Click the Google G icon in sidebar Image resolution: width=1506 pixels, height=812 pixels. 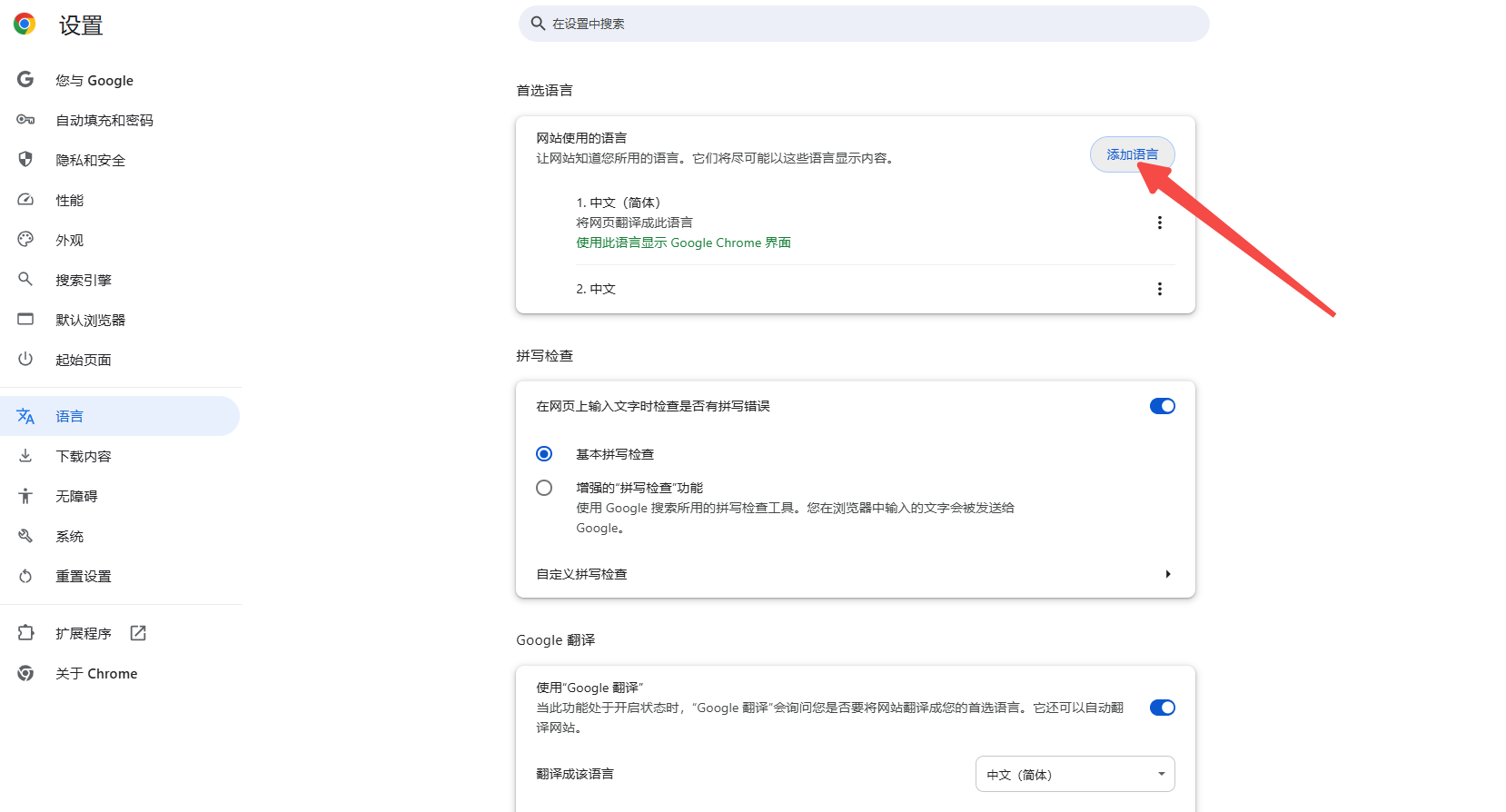(25, 80)
